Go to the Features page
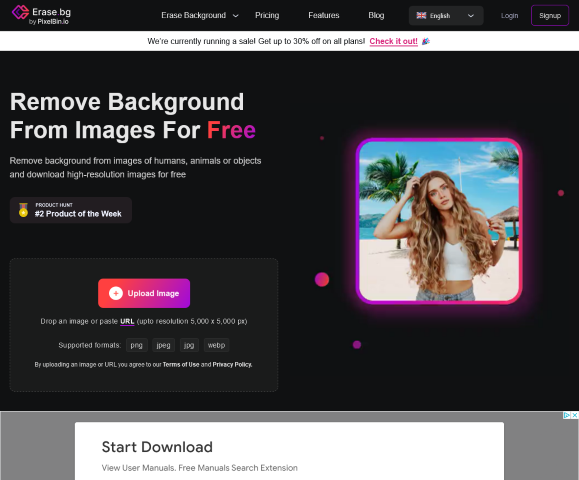This screenshot has width=579, height=480. click(323, 16)
